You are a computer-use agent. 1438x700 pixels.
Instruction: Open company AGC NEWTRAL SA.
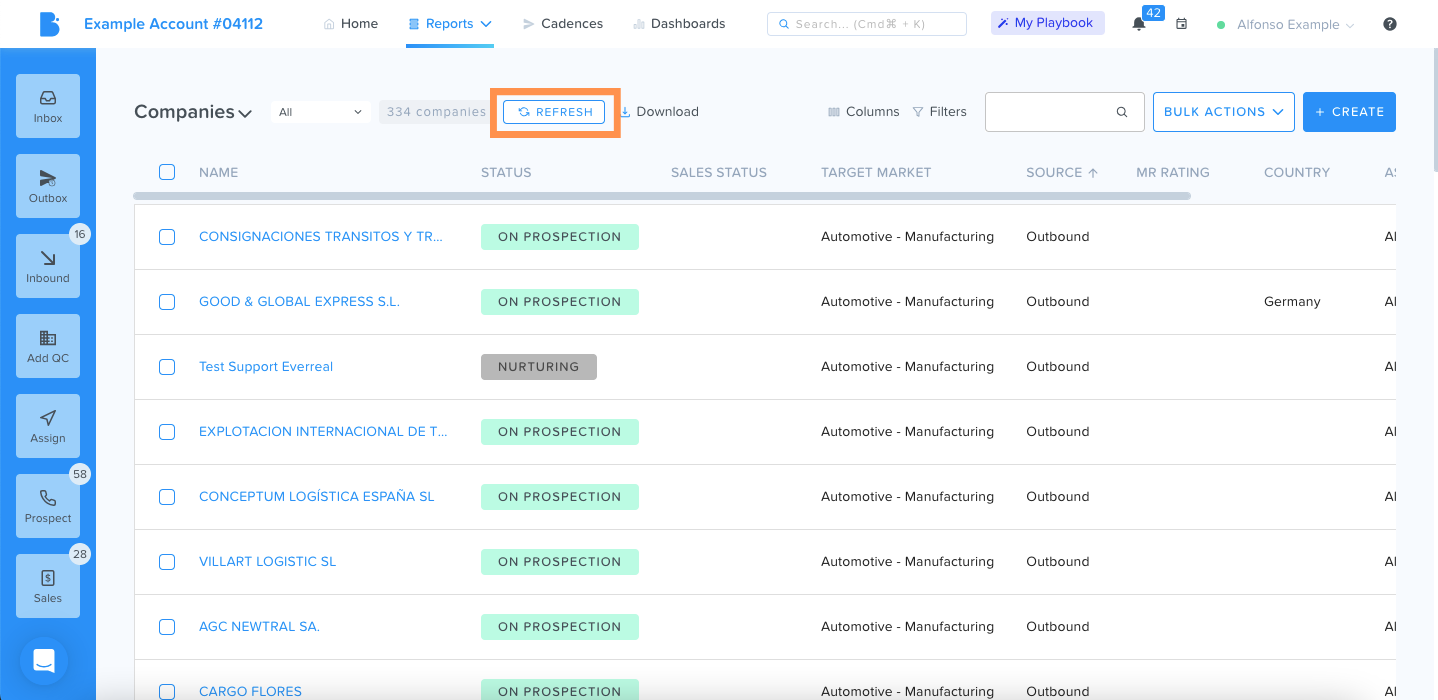point(259,627)
